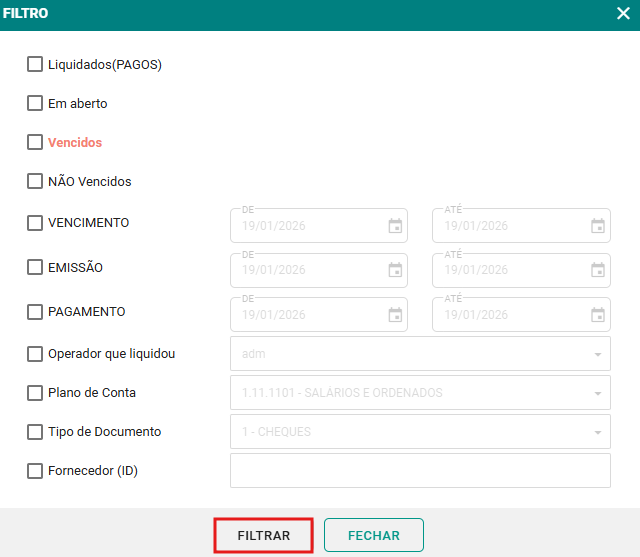640x557 pixels.
Task: Open calendar for EMISSÃO start date
Action: 395,270
